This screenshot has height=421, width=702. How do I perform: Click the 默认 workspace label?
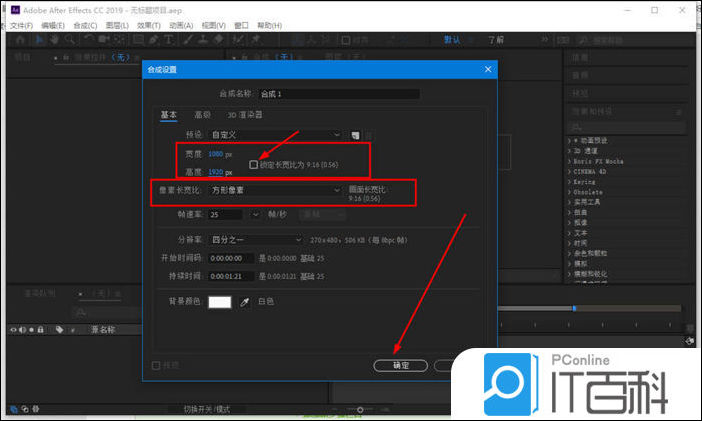click(x=452, y=40)
